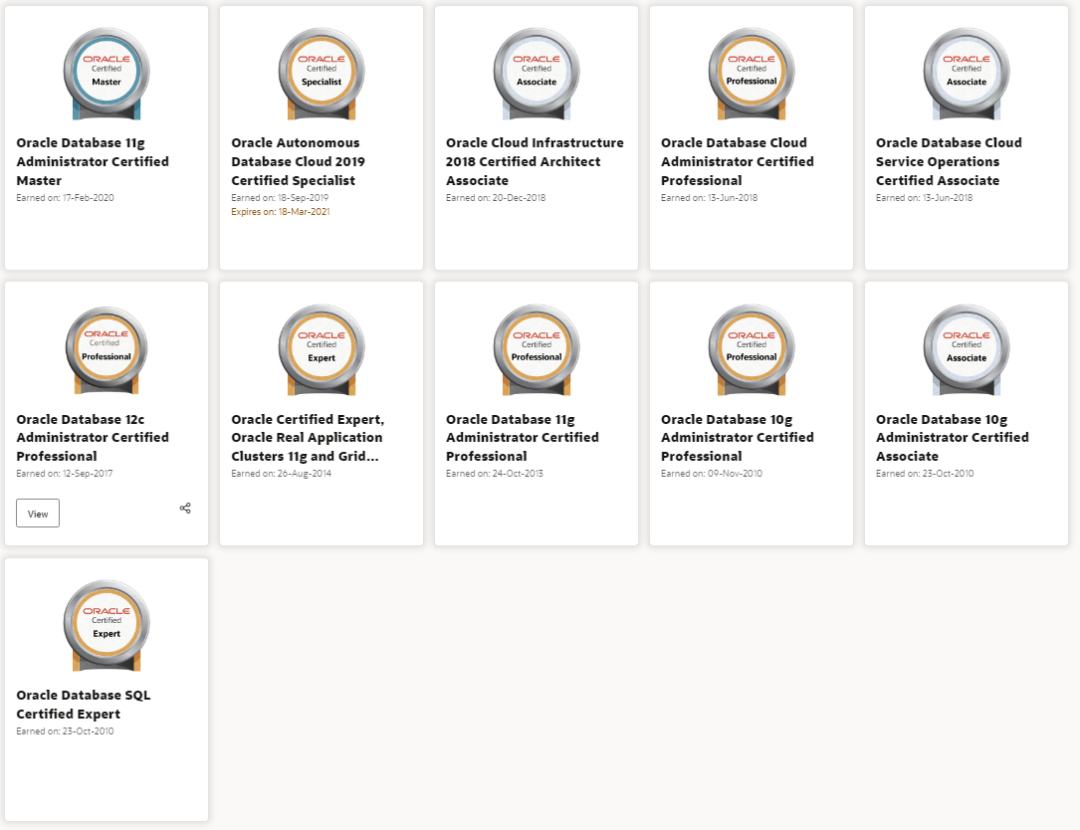The height and width of the screenshot is (830, 1080).
Task: Open Oracle Autonomous Database Cloud 2019 Certified Specialist title
Action: tap(298, 161)
